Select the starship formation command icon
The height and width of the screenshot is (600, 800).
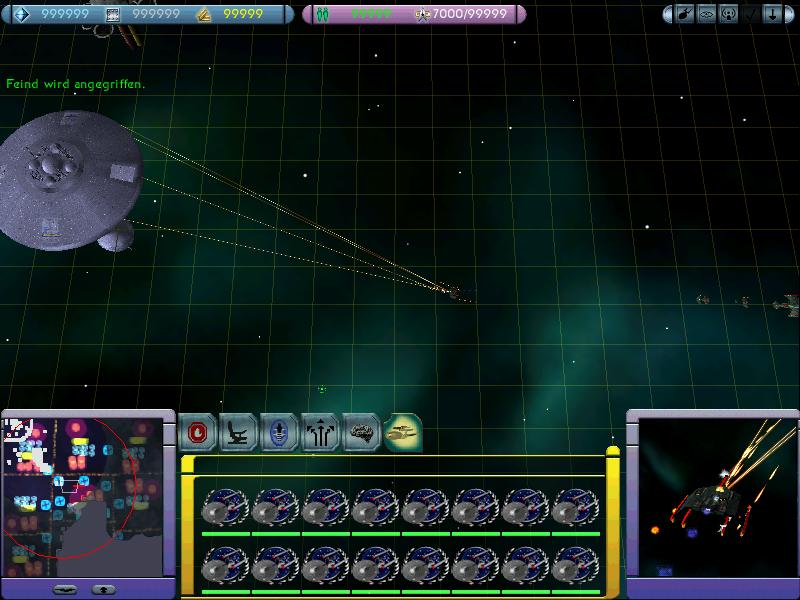click(403, 433)
